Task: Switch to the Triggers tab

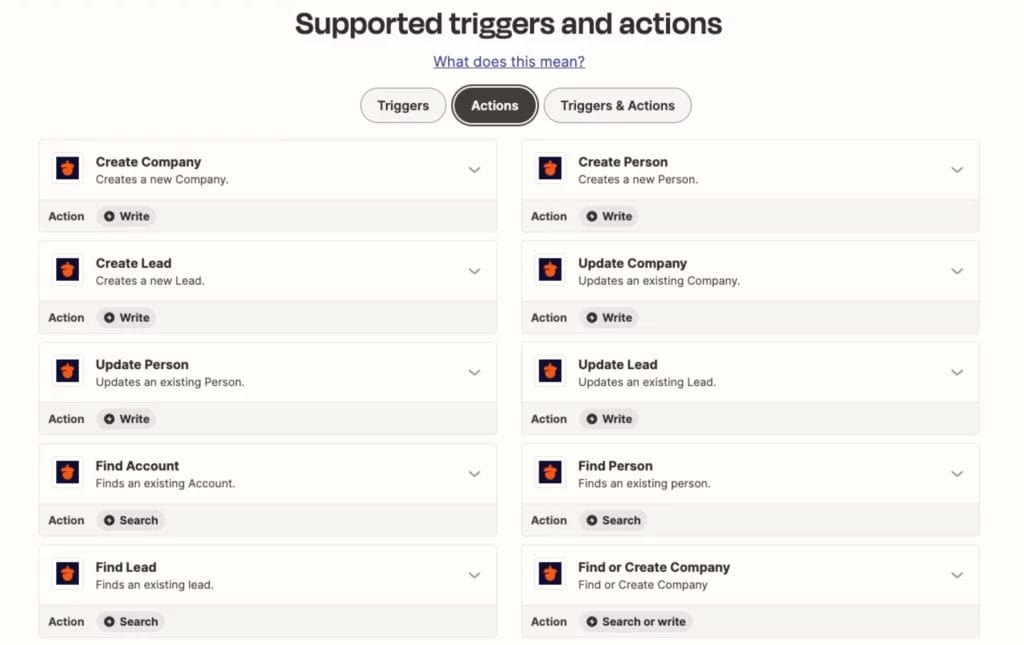Action: click(x=402, y=105)
